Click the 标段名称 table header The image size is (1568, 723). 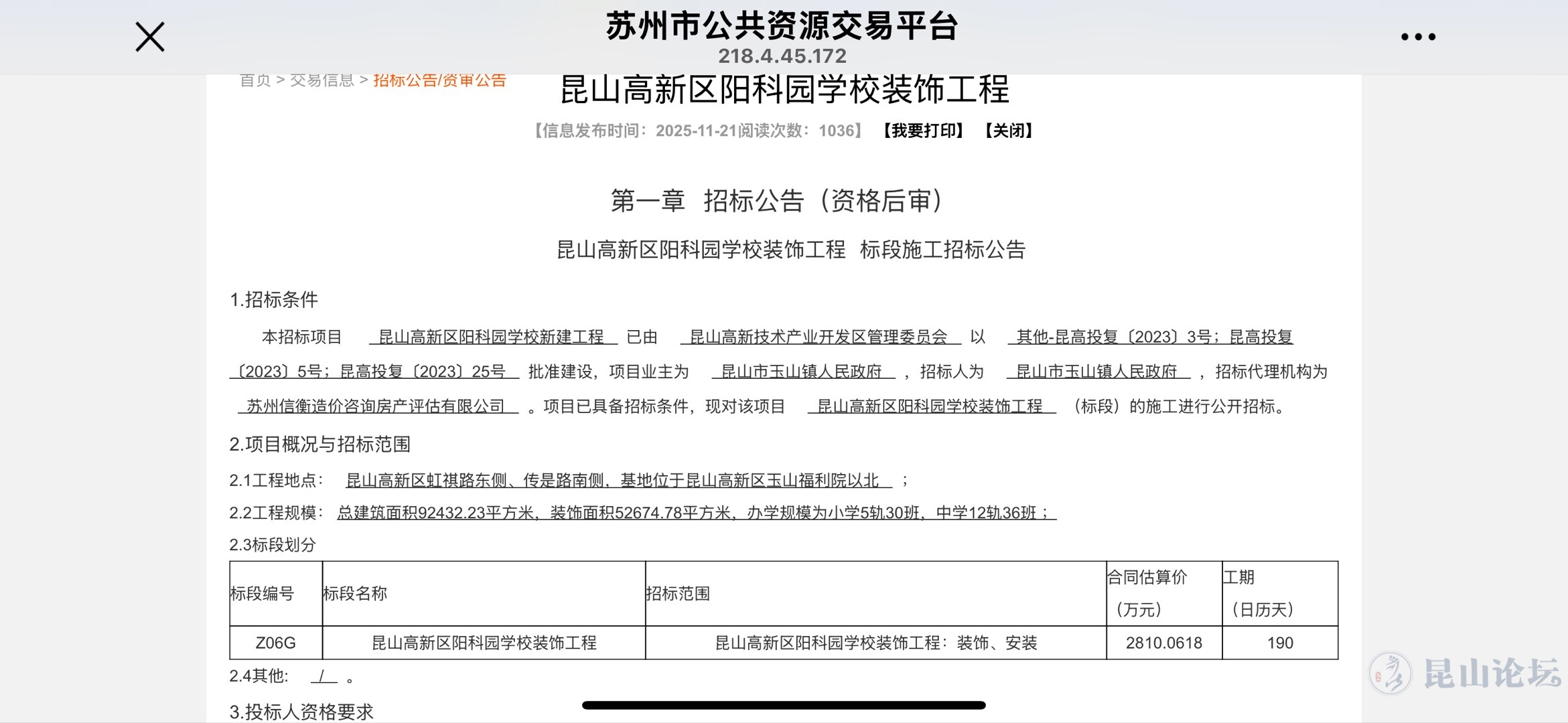tap(355, 594)
